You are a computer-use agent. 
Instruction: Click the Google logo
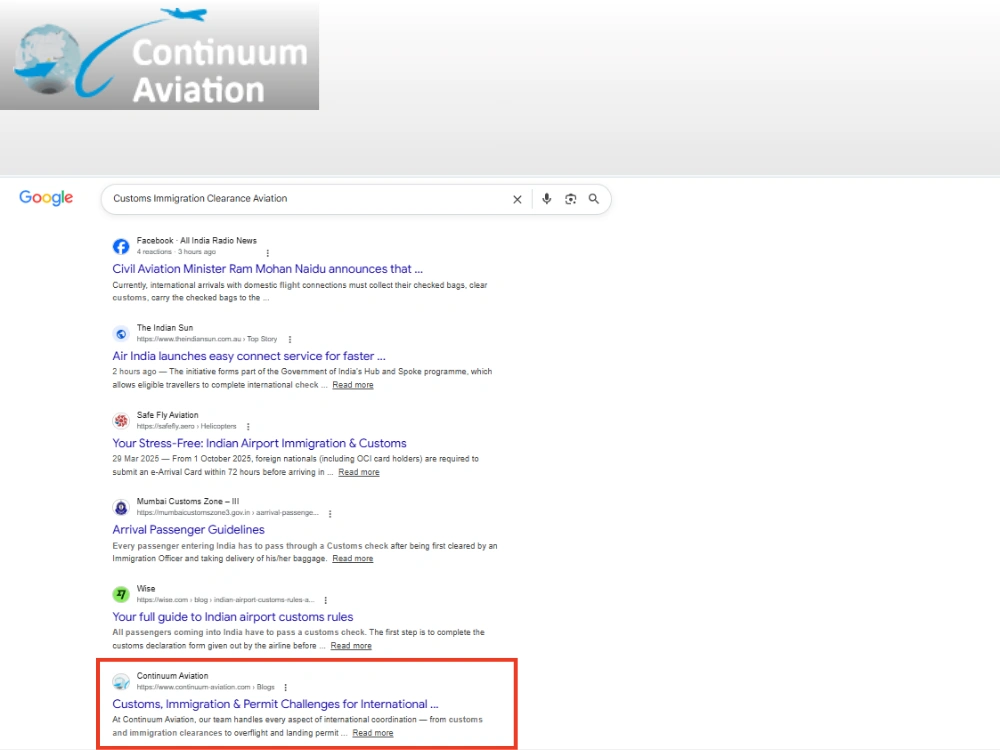46,198
